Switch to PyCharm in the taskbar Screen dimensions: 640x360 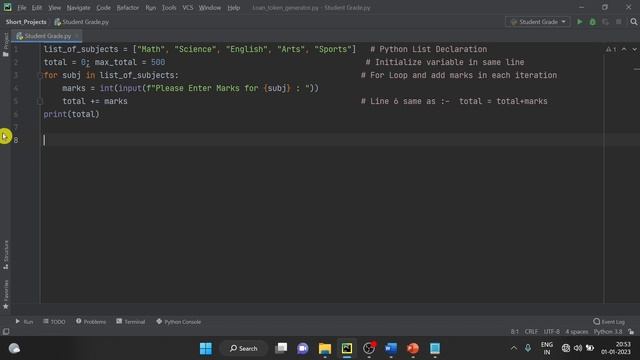[x=347, y=348]
